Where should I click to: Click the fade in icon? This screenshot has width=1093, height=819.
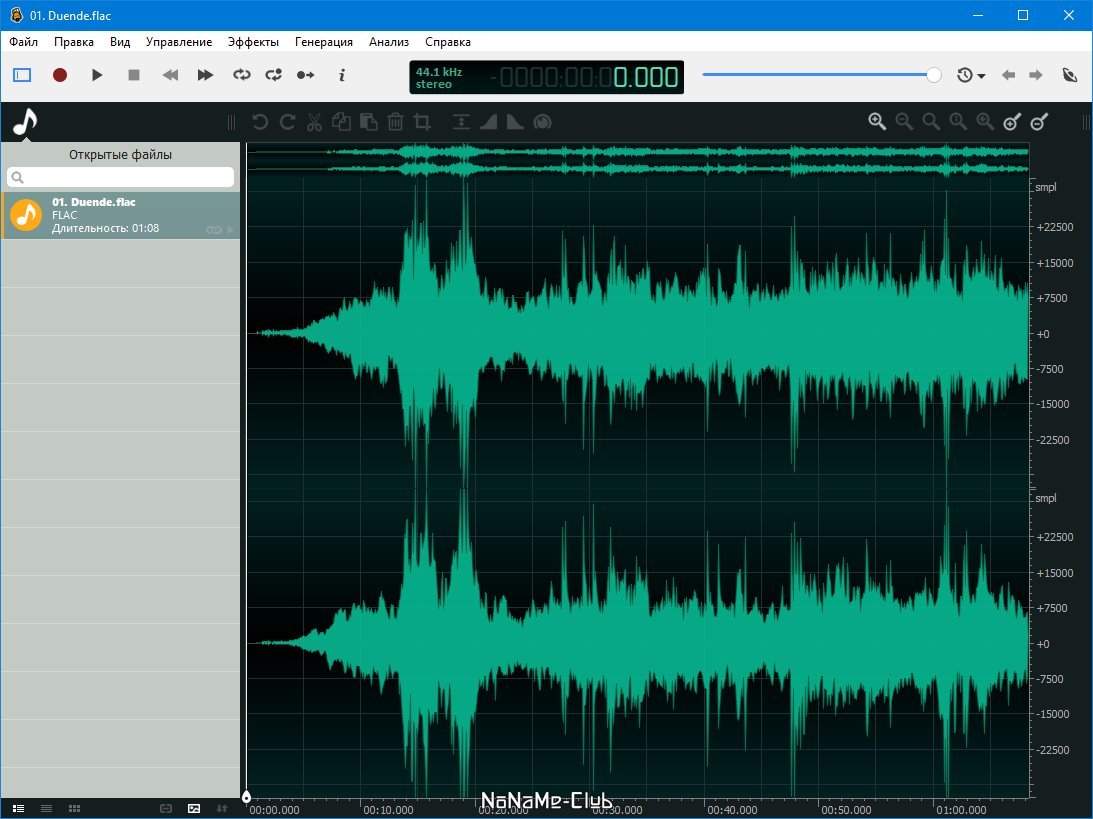point(489,122)
